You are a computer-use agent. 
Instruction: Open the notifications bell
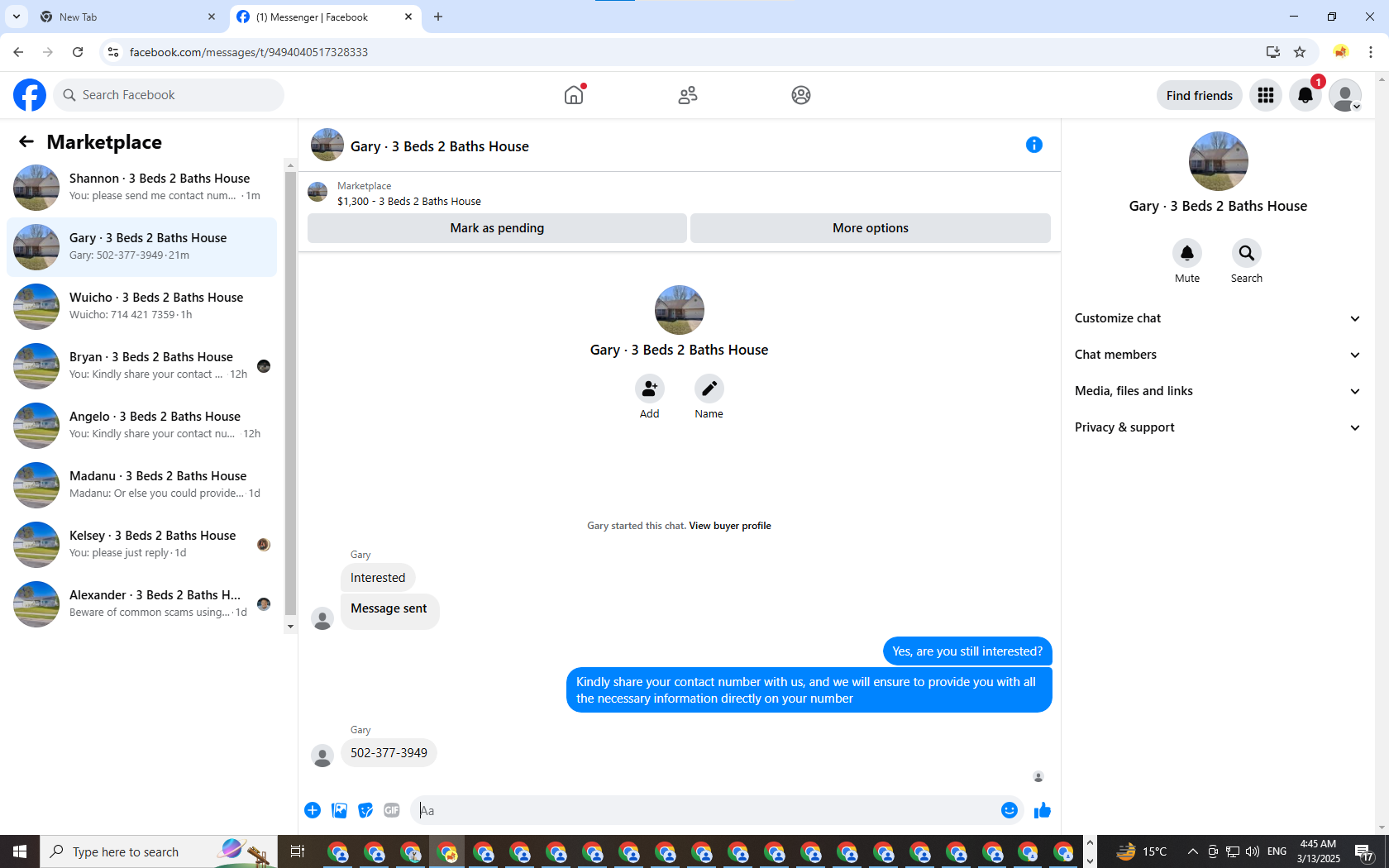1305,95
